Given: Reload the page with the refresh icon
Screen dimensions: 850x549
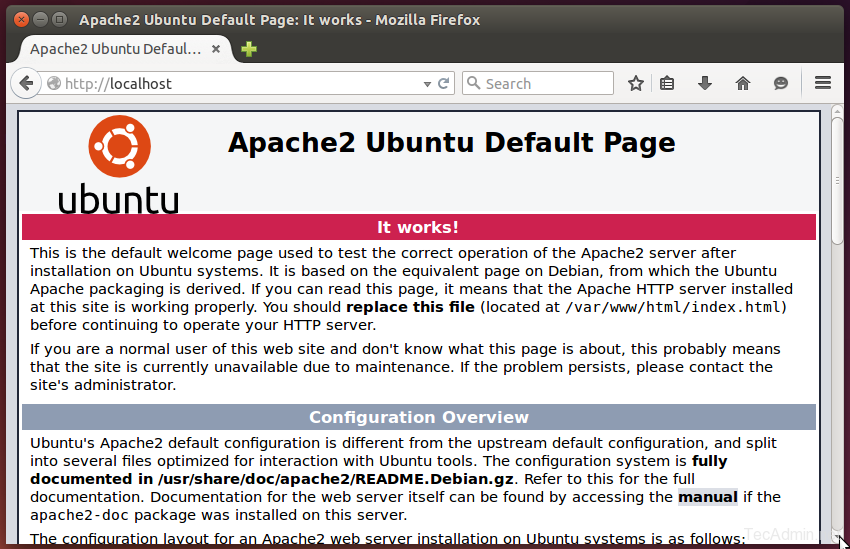Looking at the screenshot, I should pos(444,84).
